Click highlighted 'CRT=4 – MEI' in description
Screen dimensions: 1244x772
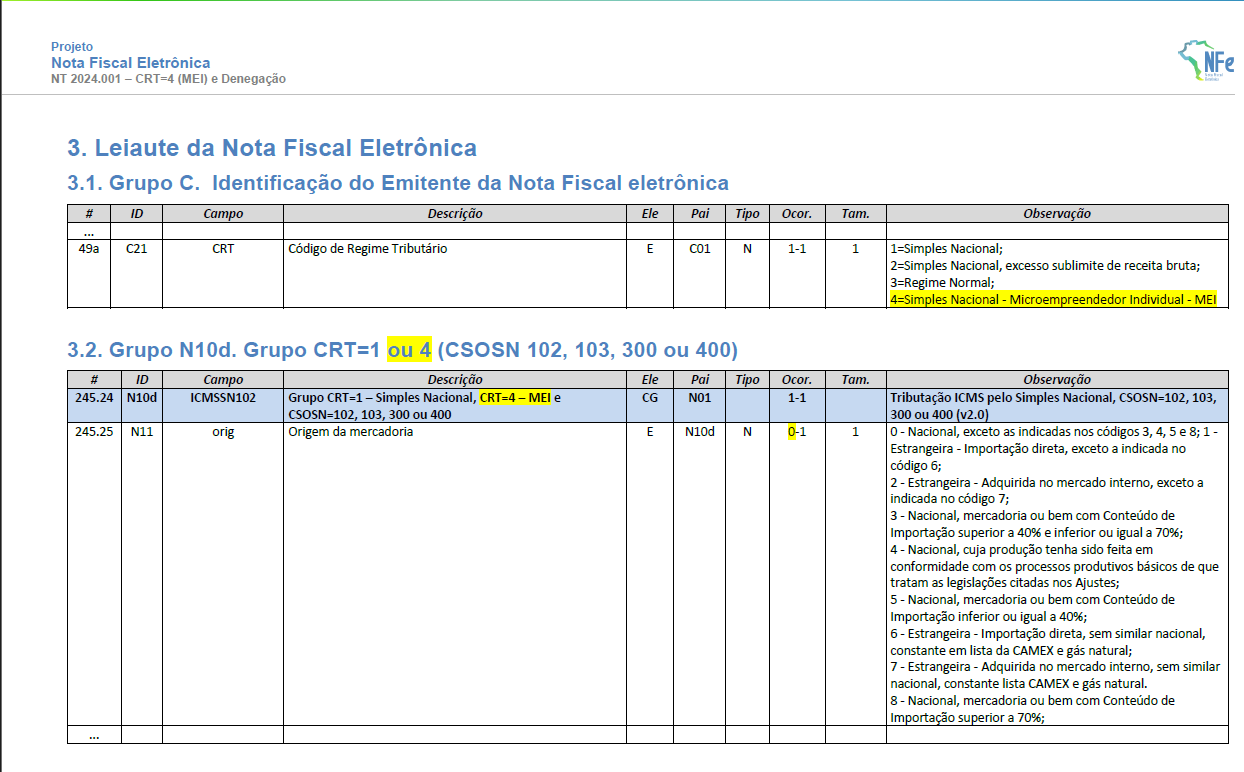click(x=516, y=398)
